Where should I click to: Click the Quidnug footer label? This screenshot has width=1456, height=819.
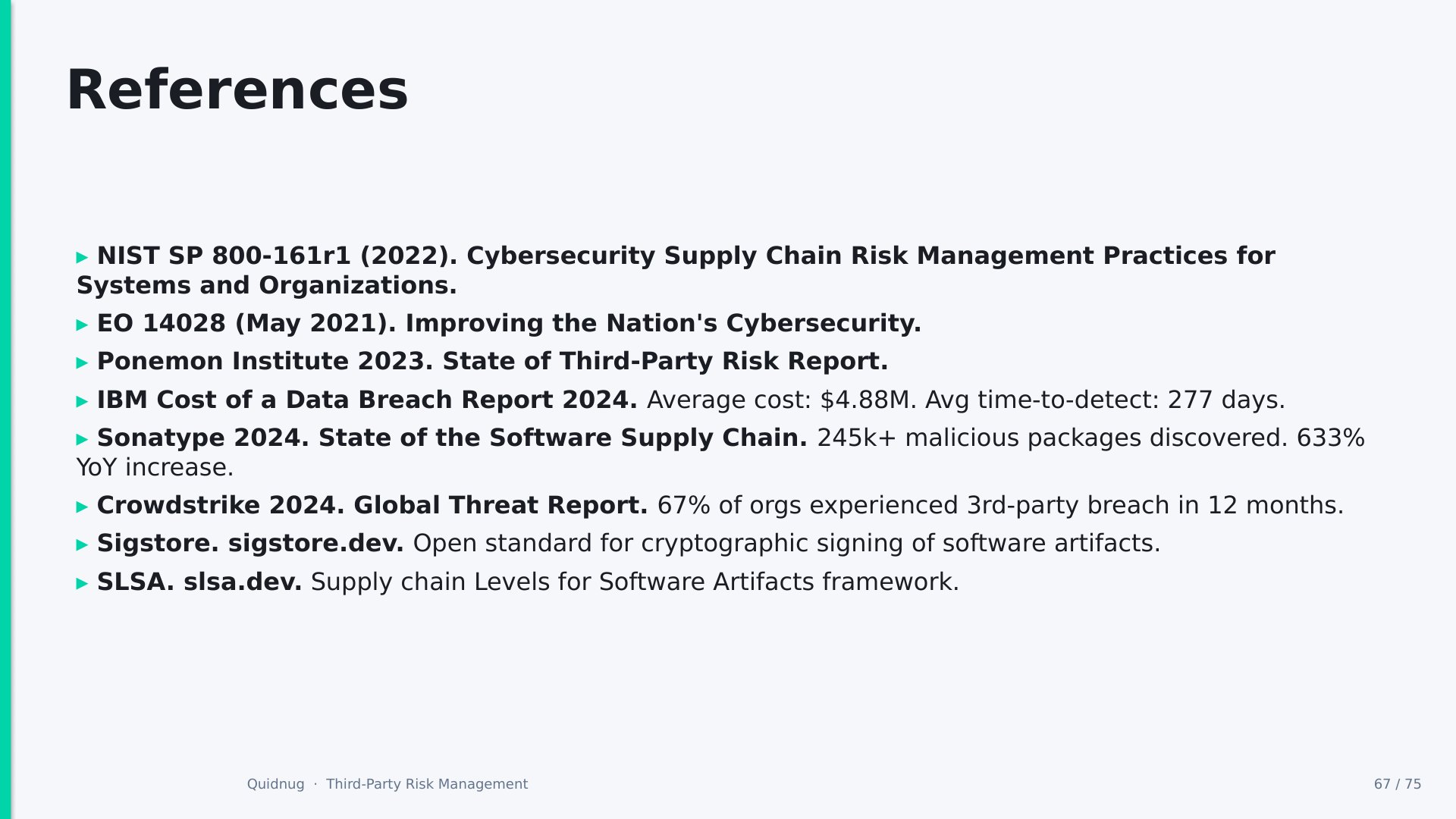point(275,784)
